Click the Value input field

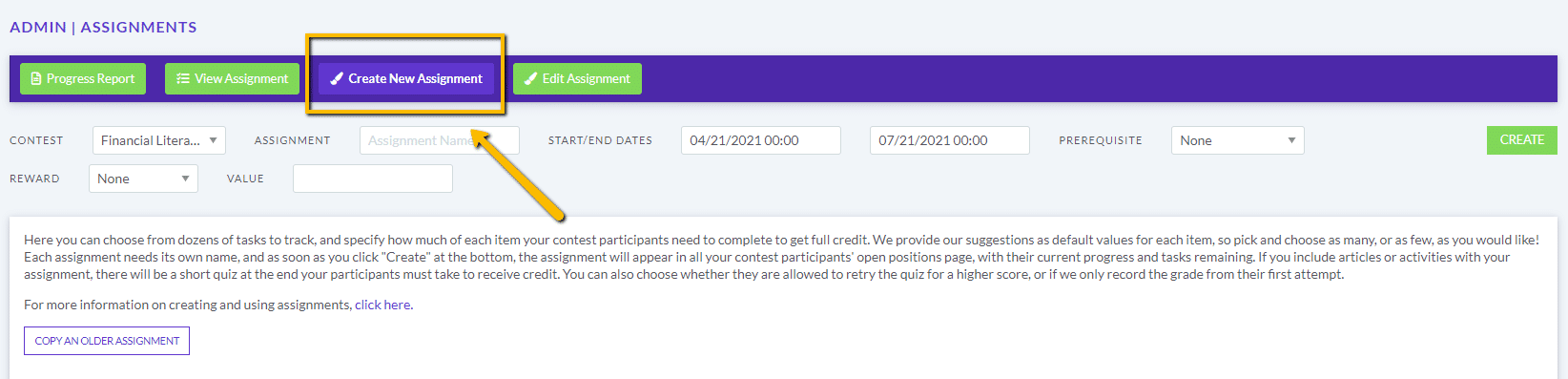(x=373, y=179)
